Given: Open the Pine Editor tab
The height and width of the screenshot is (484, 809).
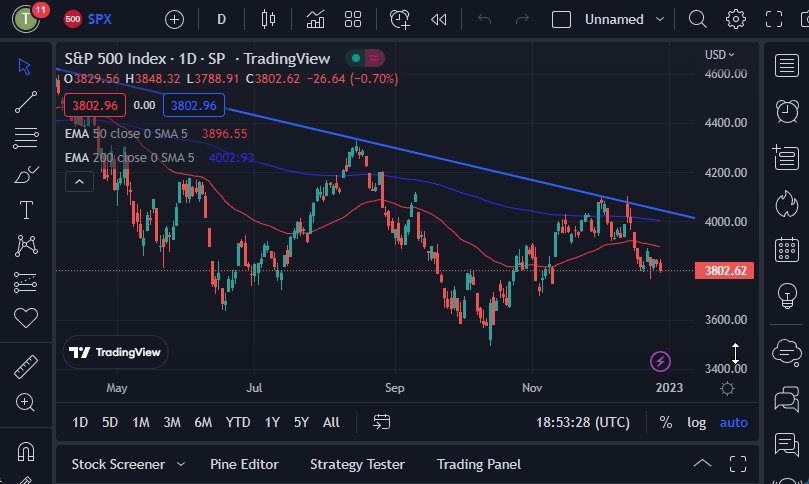Looking at the screenshot, I should tap(244, 464).
